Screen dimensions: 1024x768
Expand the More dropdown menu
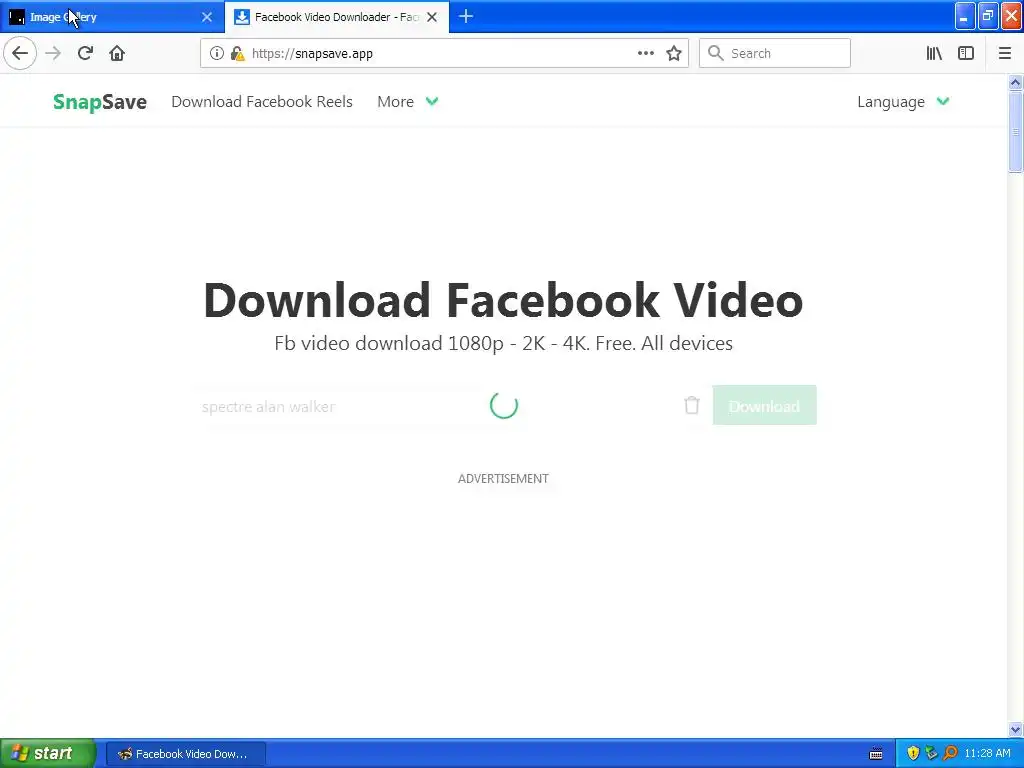(x=408, y=102)
